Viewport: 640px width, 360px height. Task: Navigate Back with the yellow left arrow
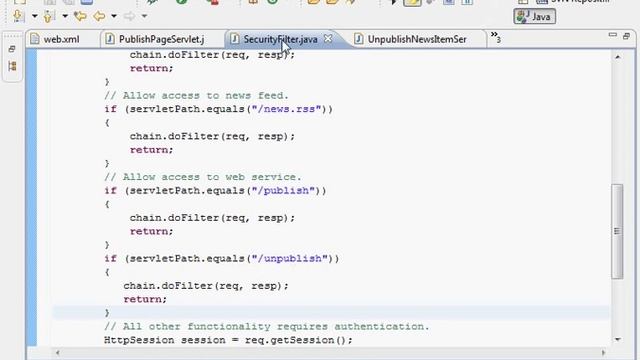coord(99,16)
